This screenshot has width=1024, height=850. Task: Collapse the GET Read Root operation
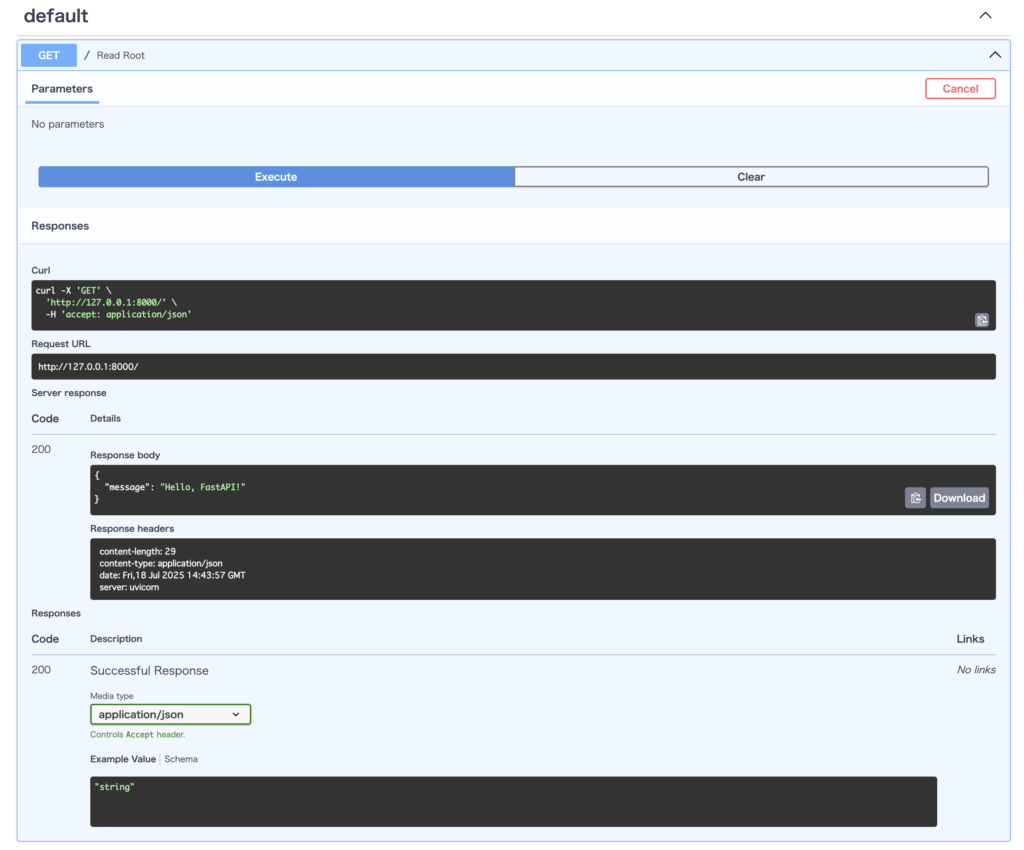coord(995,55)
